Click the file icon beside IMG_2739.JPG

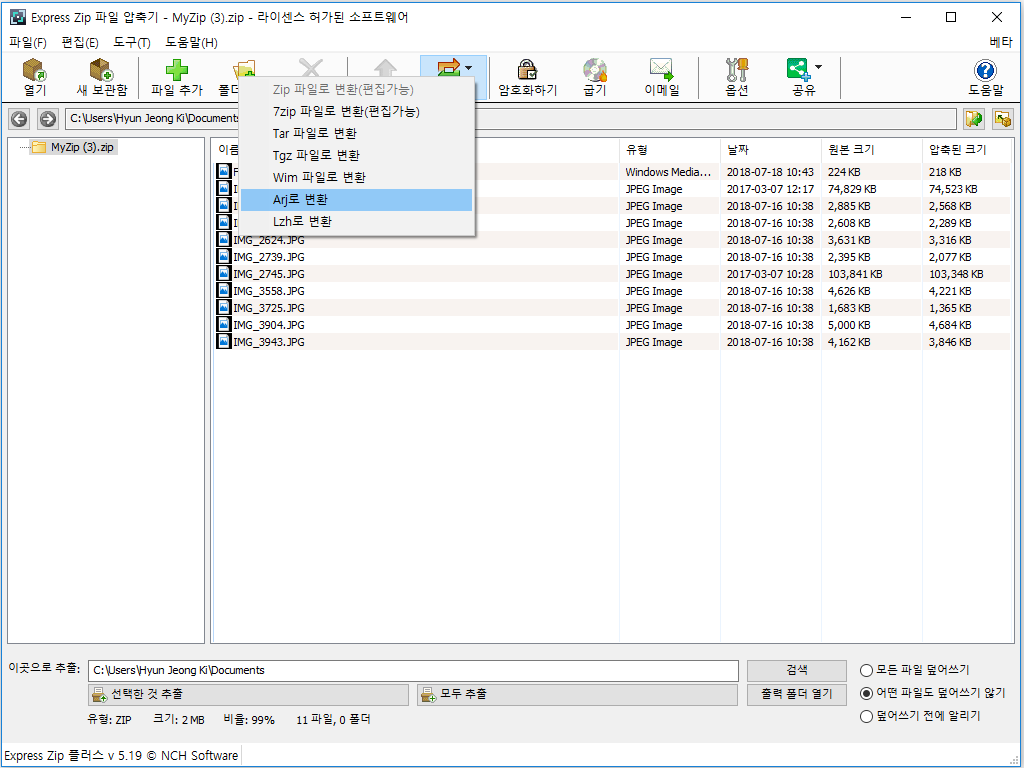click(224, 256)
